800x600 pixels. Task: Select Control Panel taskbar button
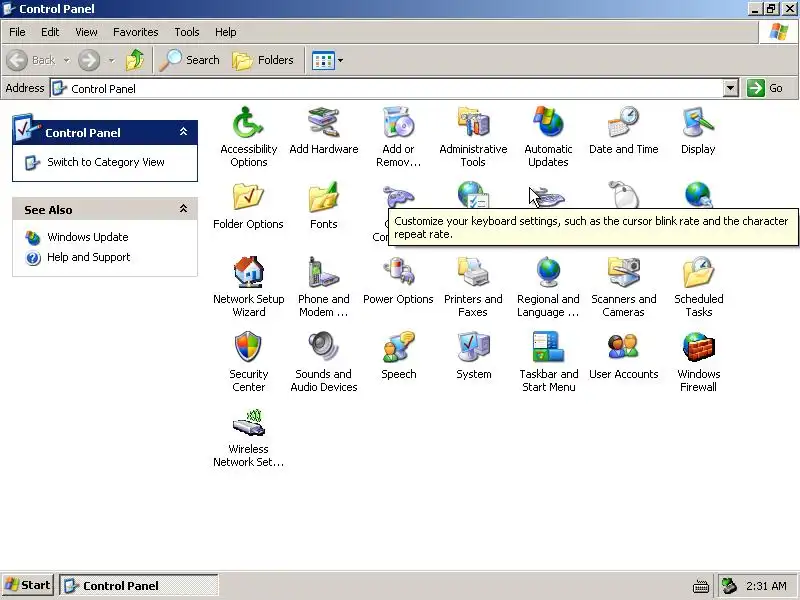pyautogui.click(x=139, y=585)
